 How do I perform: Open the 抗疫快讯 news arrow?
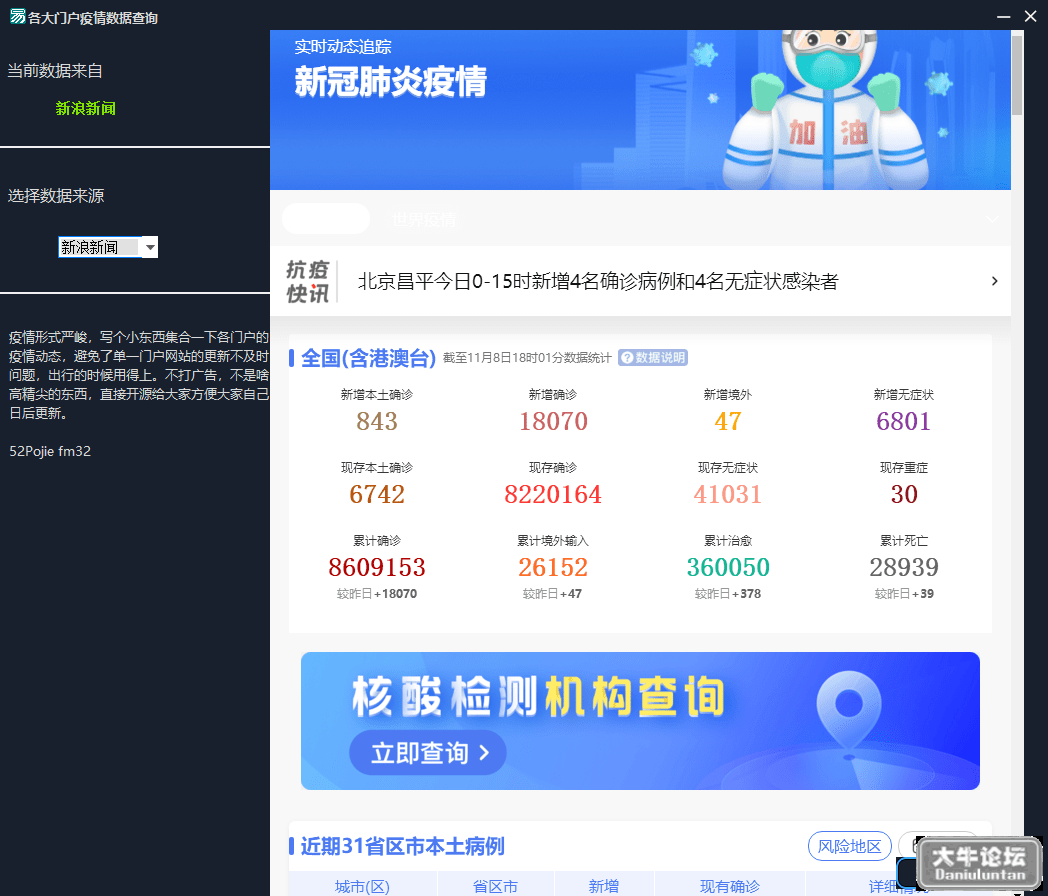(x=995, y=281)
